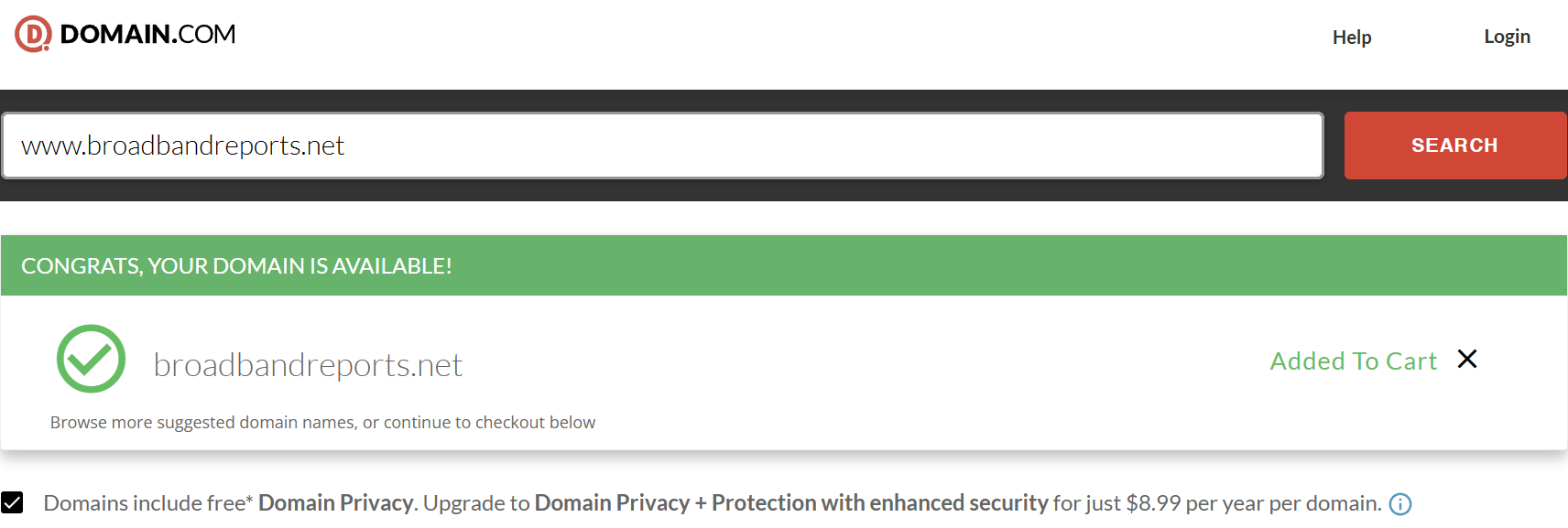Click the bold Domain Privacy text
Screen dimensions: 1568x528
(x=335, y=503)
